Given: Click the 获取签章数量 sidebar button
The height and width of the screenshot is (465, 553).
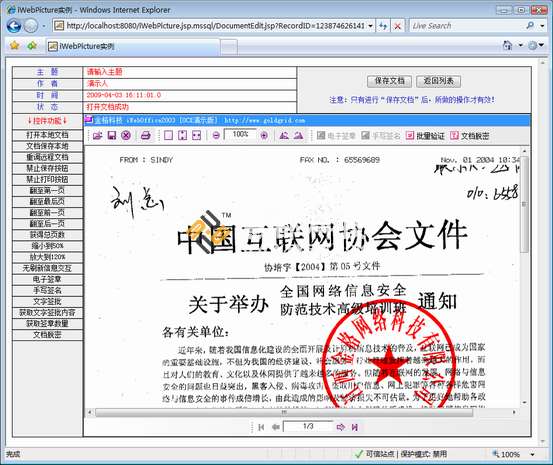Looking at the screenshot, I should (x=47, y=324).
